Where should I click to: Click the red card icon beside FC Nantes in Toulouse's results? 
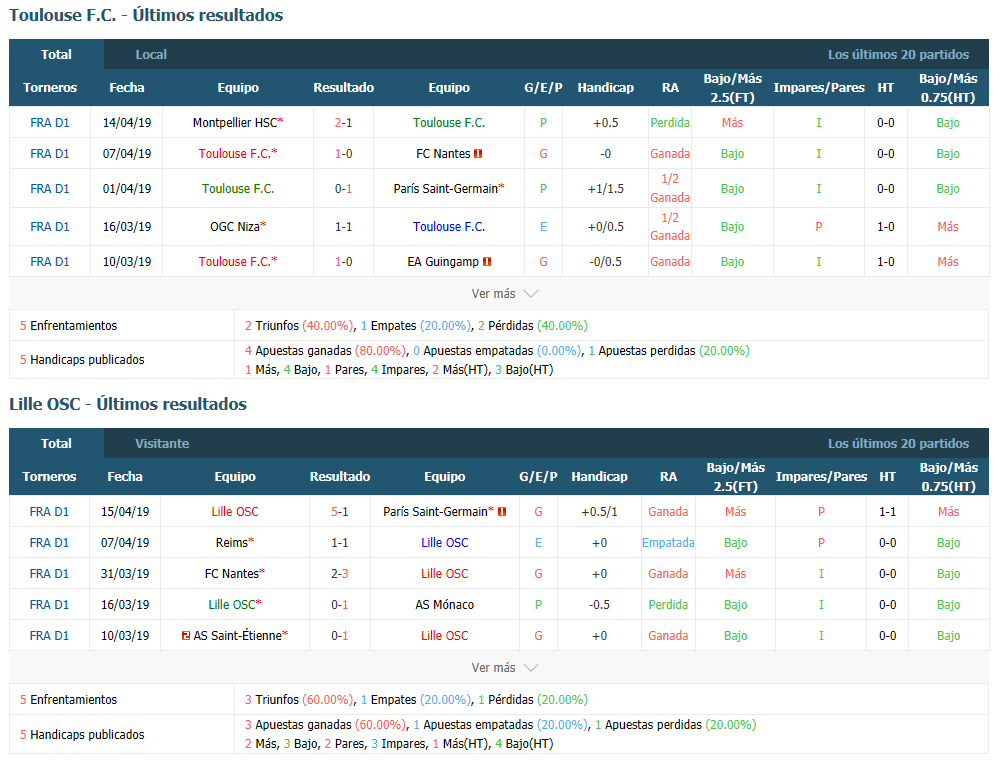pyautogui.click(x=478, y=154)
